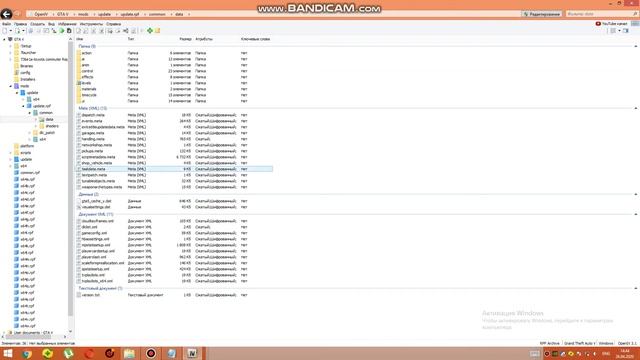Open Chrome from the taskbar
The image size is (640, 360).
point(27,353)
